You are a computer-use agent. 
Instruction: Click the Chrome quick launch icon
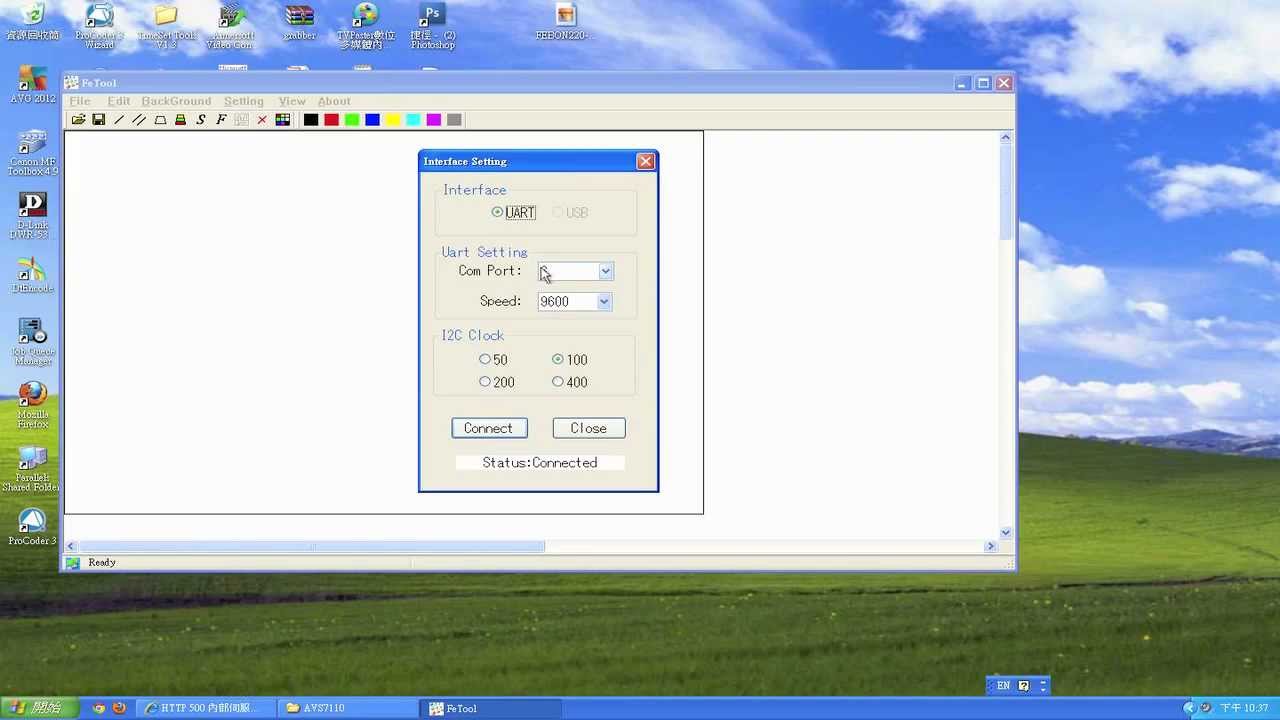click(x=98, y=708)
